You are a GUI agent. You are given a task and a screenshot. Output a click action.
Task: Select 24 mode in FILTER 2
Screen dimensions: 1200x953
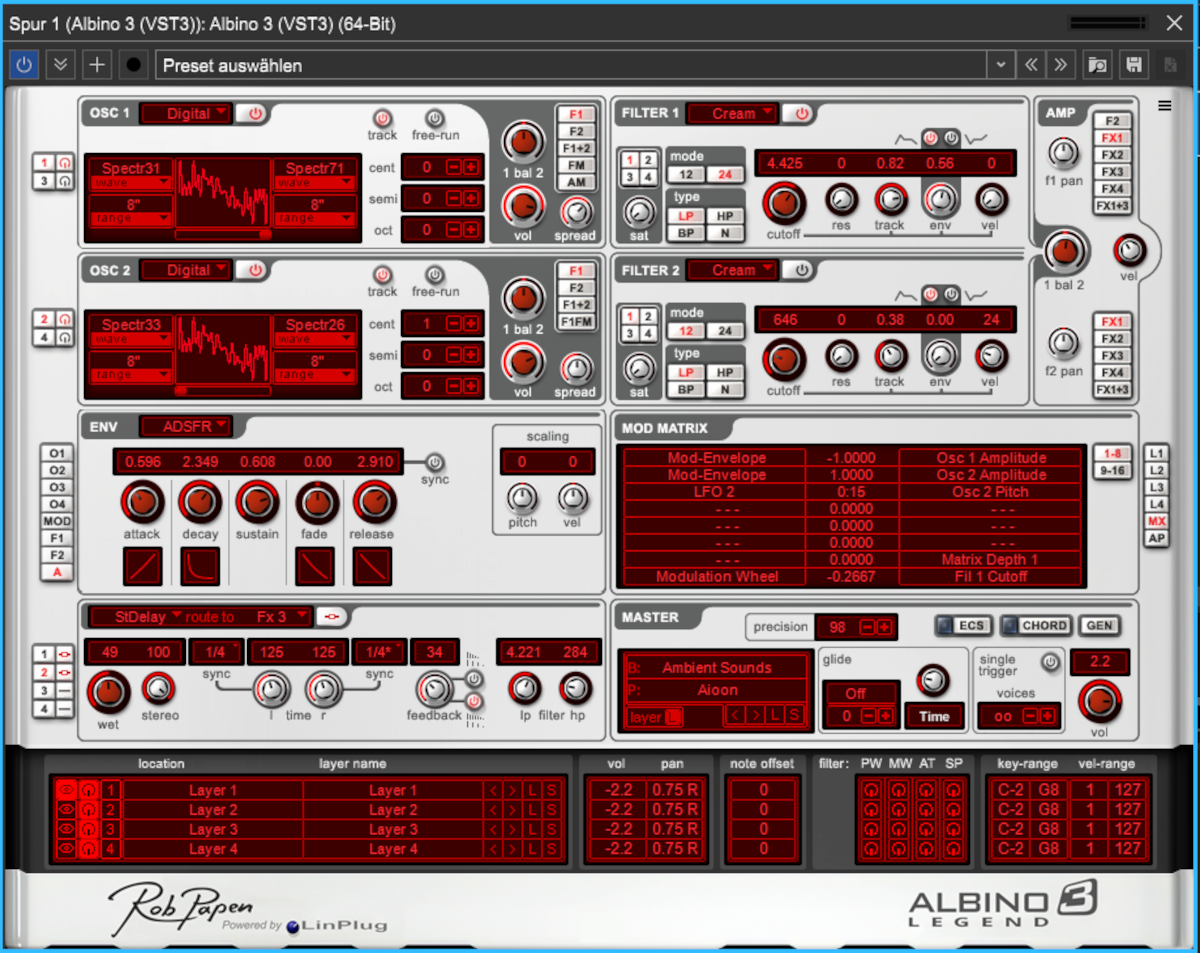click(x=726, y=331)
